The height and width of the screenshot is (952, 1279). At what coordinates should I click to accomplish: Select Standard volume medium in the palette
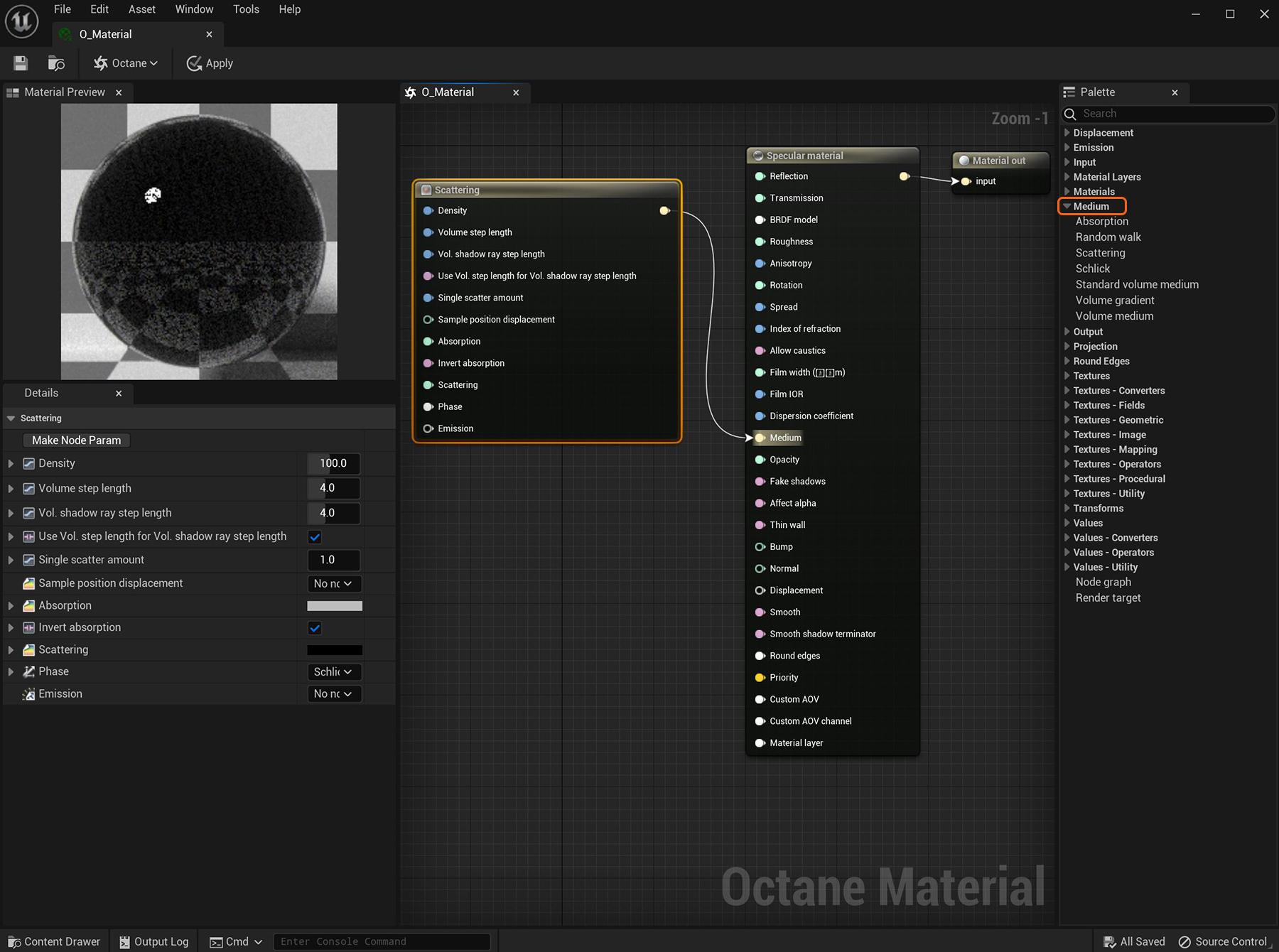[x=1137, y=284]
